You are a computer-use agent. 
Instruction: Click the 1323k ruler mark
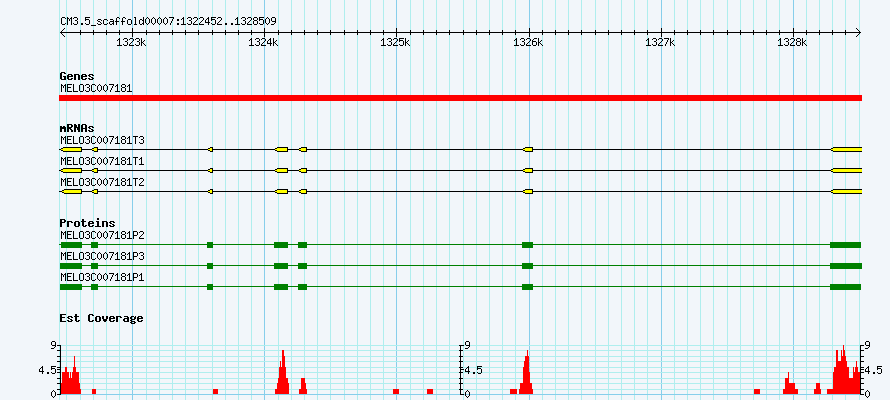[132, 43]
